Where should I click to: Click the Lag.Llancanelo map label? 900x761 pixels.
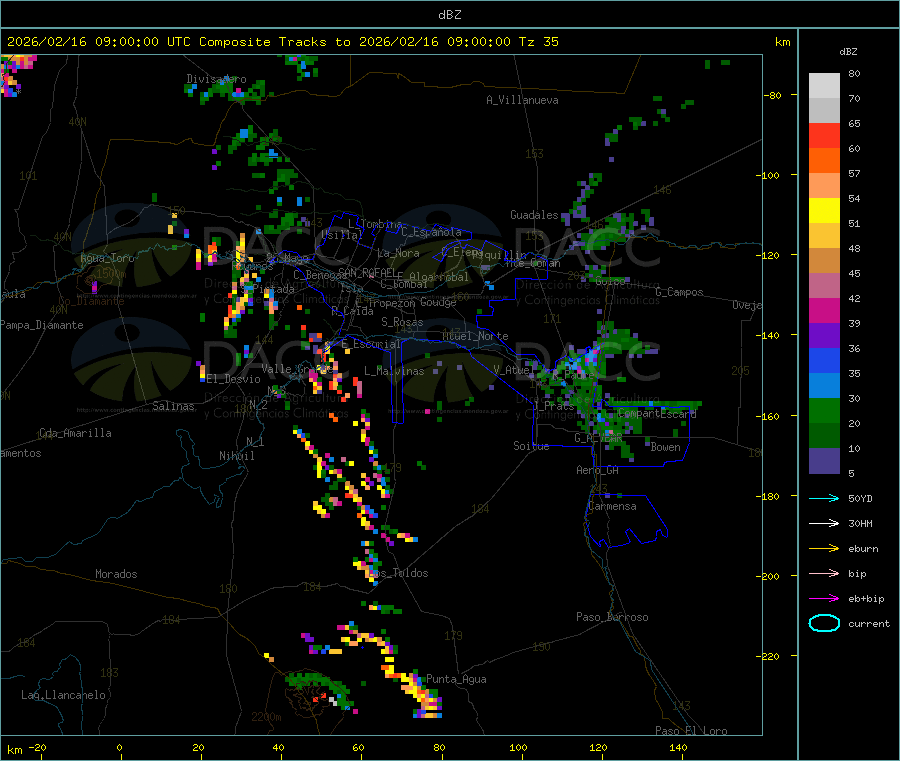tap(63, 695)
